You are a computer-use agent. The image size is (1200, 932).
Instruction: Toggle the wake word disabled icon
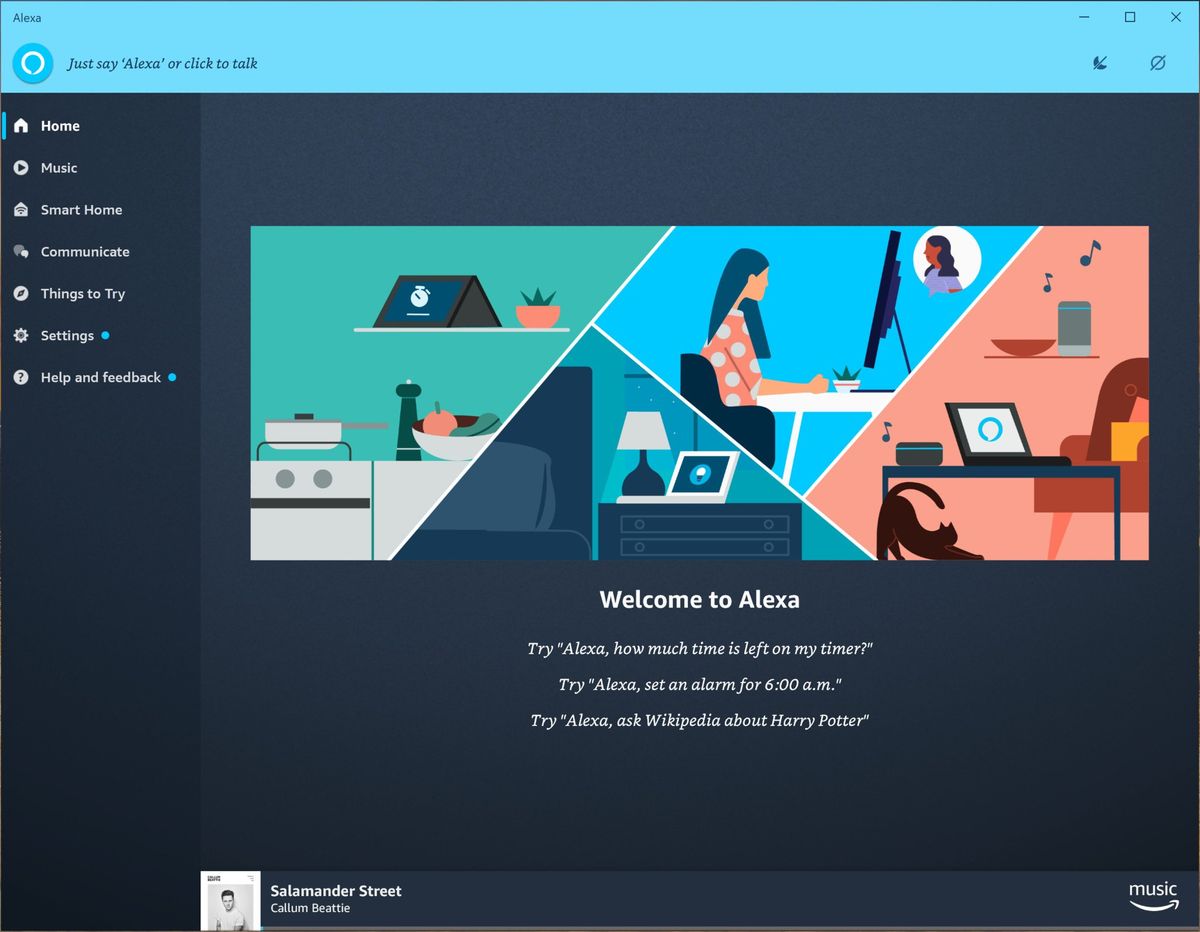pyautogui.click(x=1158, y=63)
